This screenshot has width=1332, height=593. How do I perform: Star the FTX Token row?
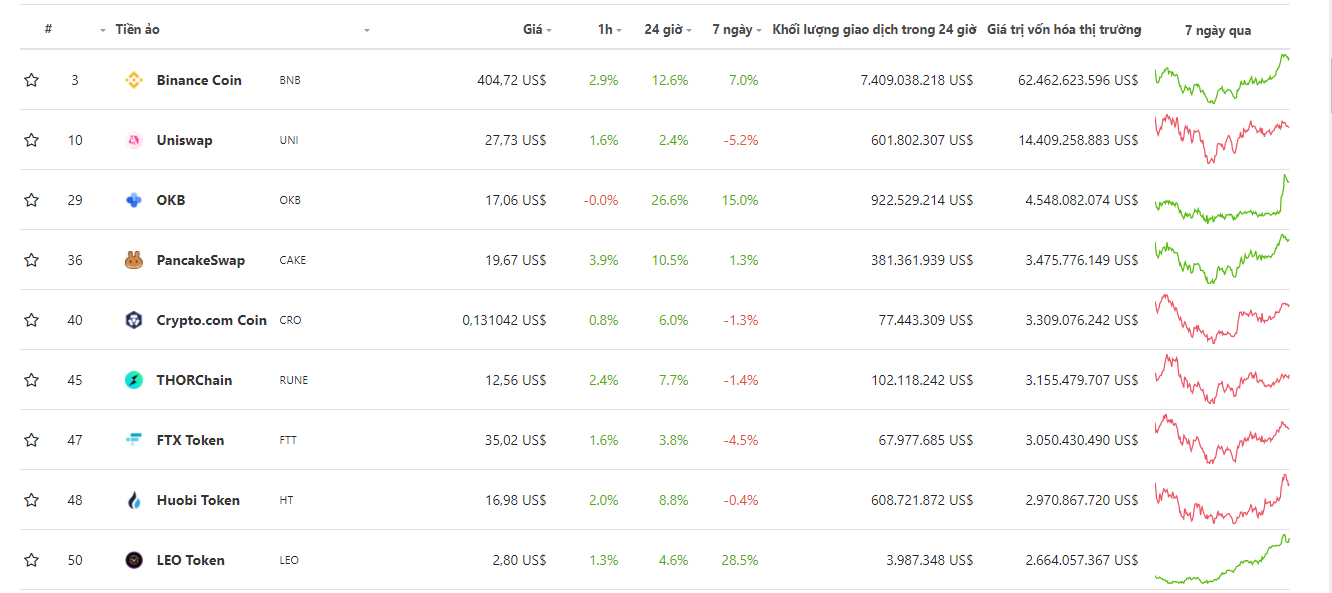pos(31,440)
